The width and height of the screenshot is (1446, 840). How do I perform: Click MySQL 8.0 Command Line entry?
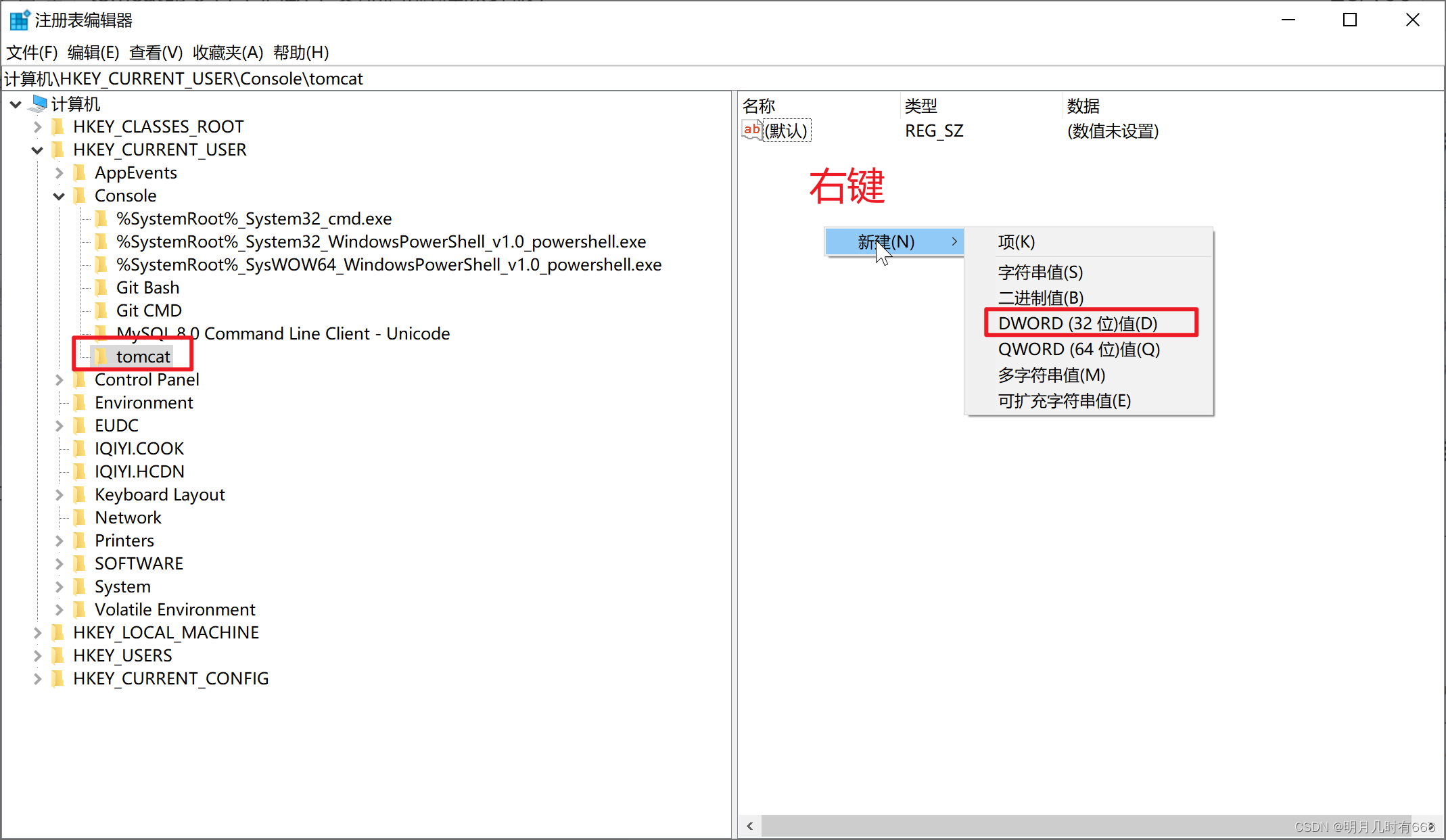click(283, 333)
